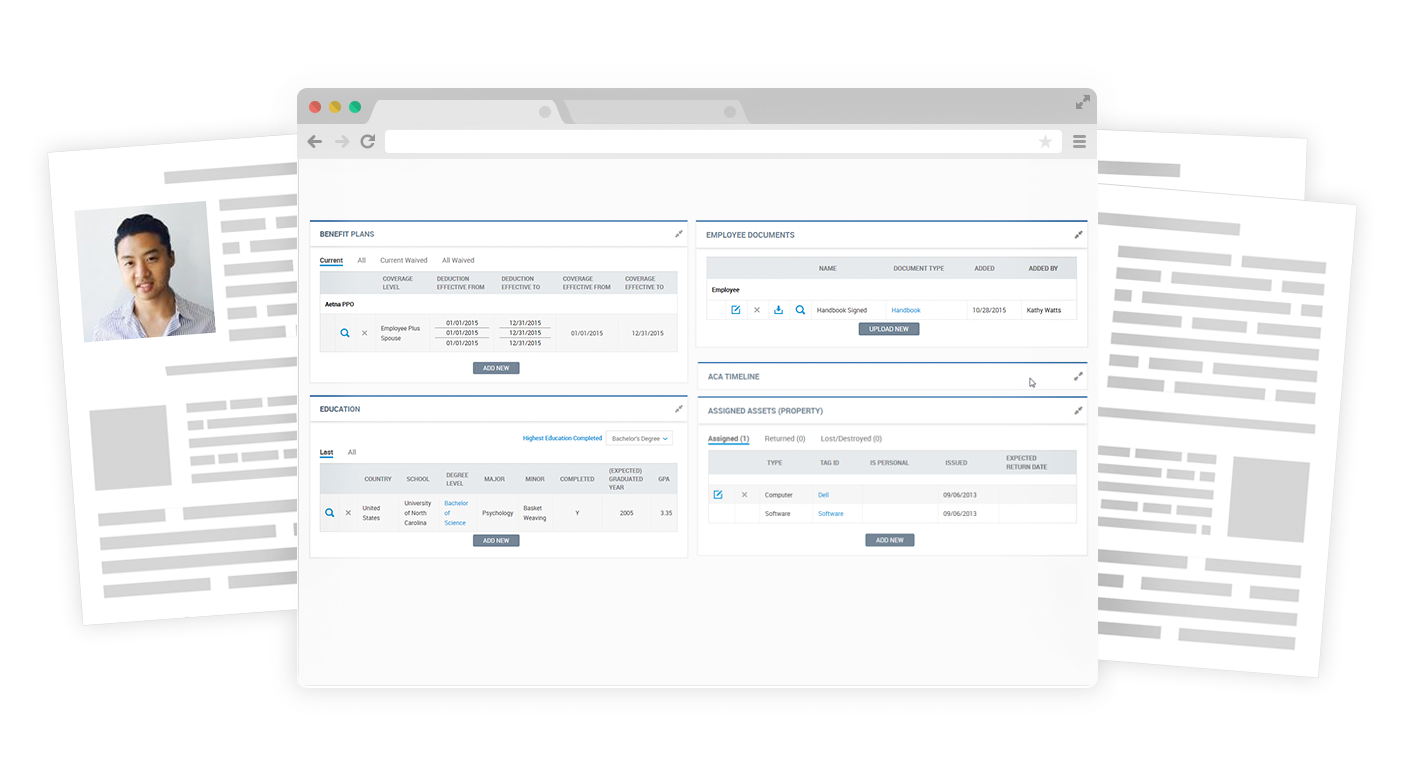Open the Lost/Destroyed (0) tab

851,439
